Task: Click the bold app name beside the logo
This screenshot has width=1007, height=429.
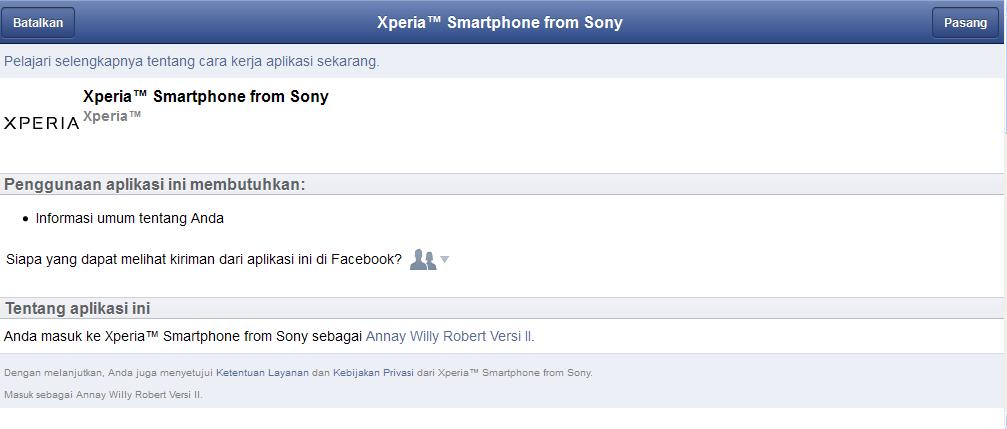Action: click(205, 97)
